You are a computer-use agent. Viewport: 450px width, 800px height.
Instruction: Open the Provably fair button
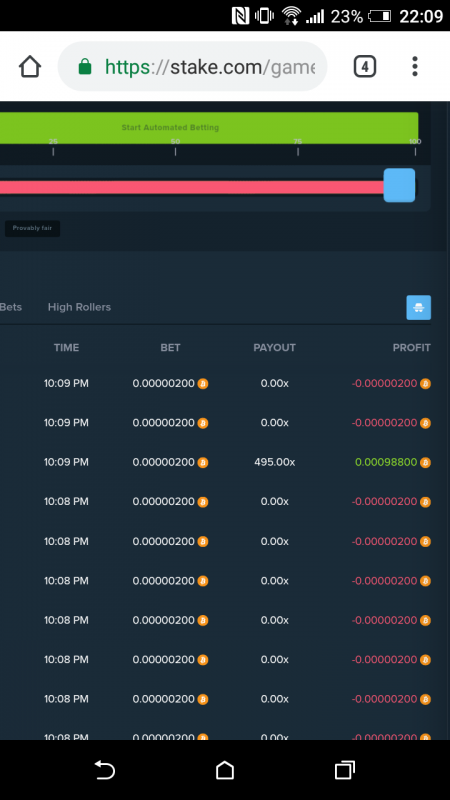pyautogui.click(x=33, y=228)
